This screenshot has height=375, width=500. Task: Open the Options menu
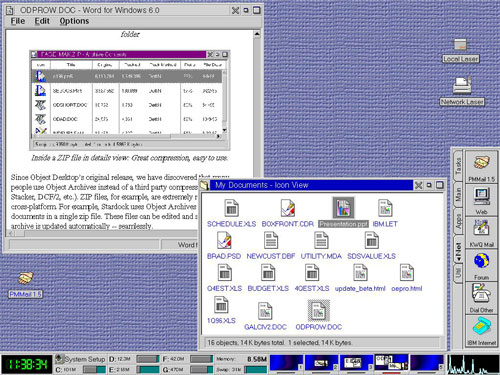point(74,21)
